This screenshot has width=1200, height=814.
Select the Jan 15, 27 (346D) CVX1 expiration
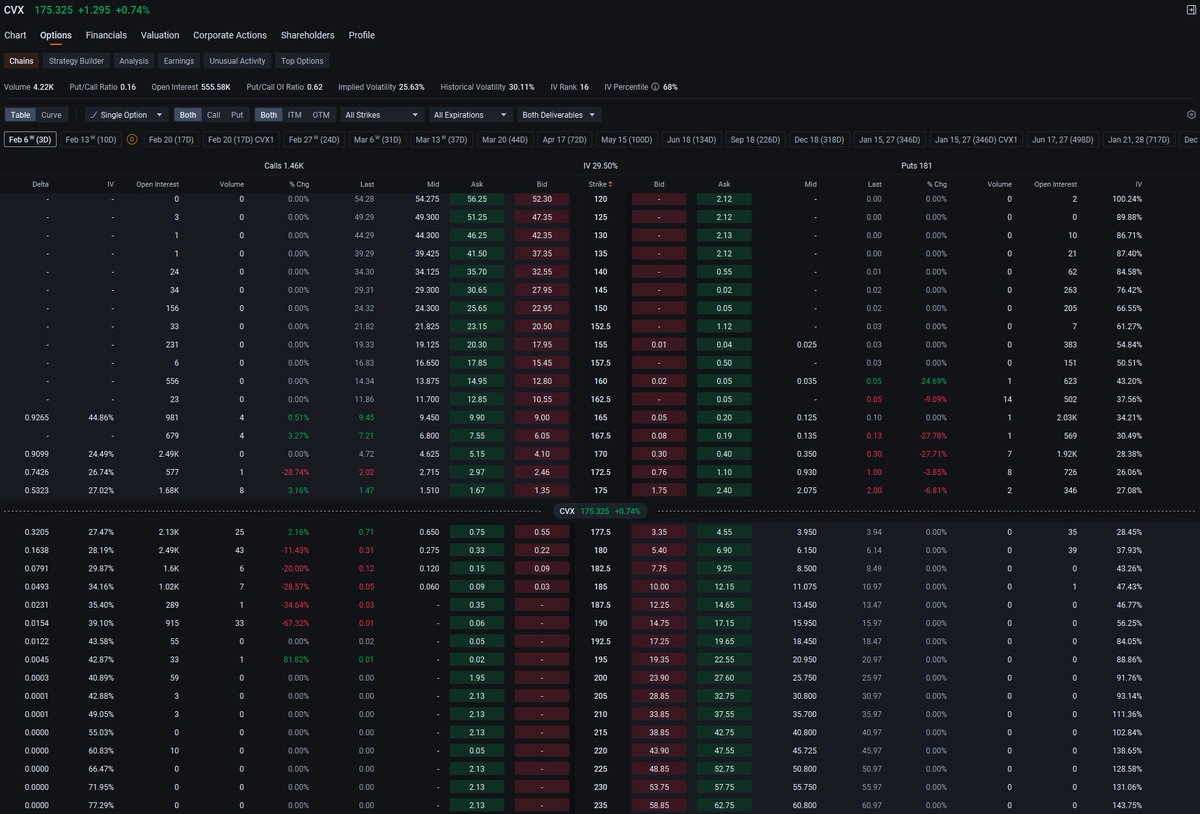pos(975,140)
